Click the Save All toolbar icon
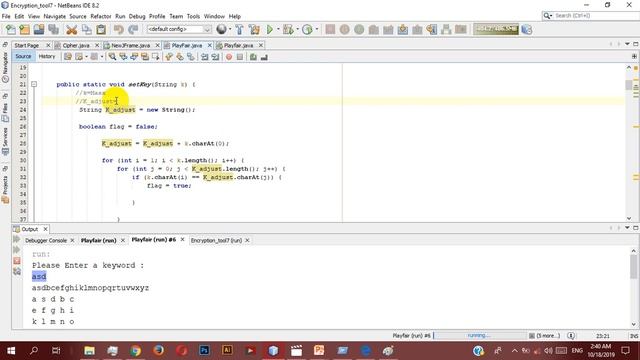Image resolution: width=640 pixels, height=360 pixels. point(53,29)
